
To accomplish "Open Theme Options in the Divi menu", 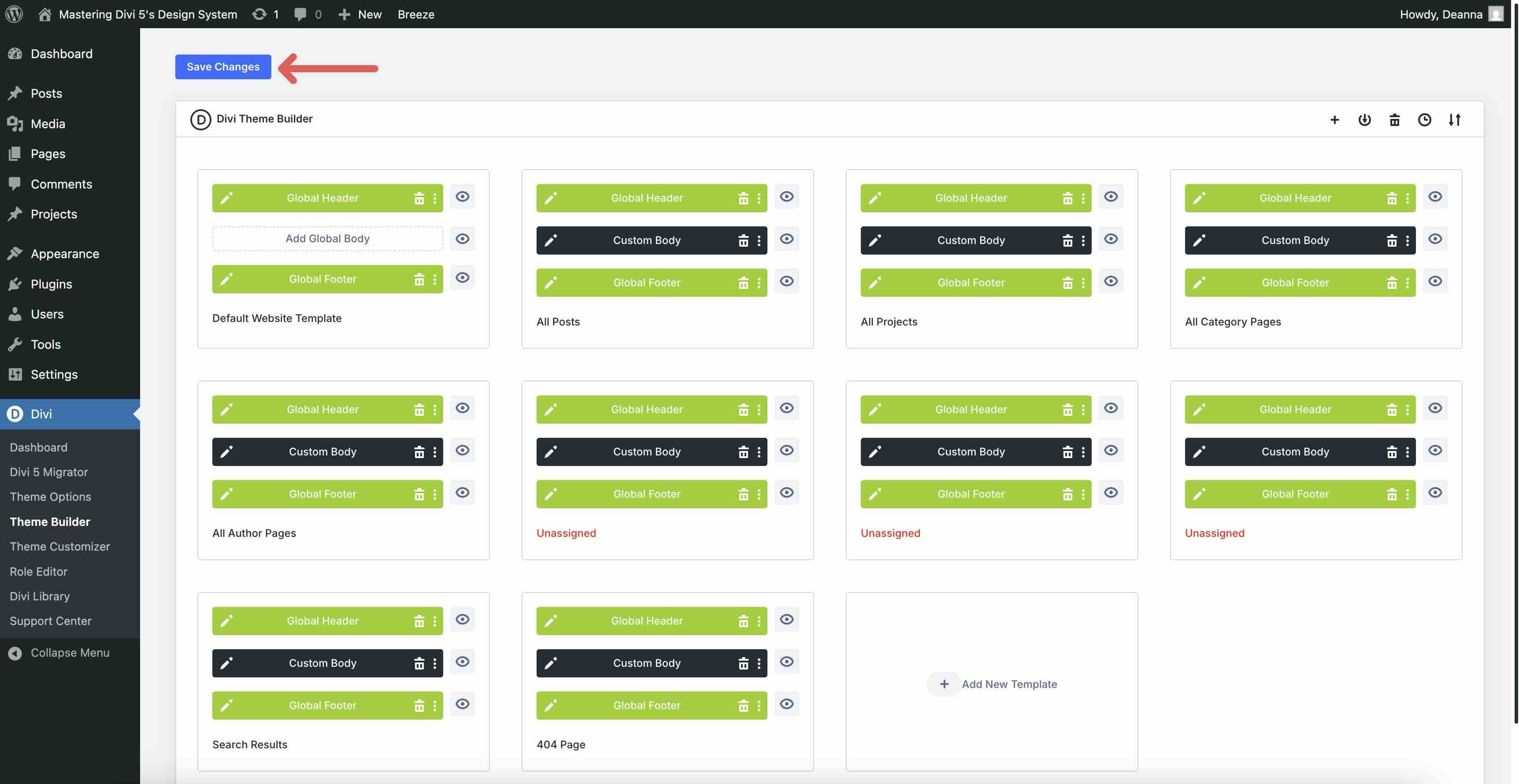I will (x=50, y=496).
